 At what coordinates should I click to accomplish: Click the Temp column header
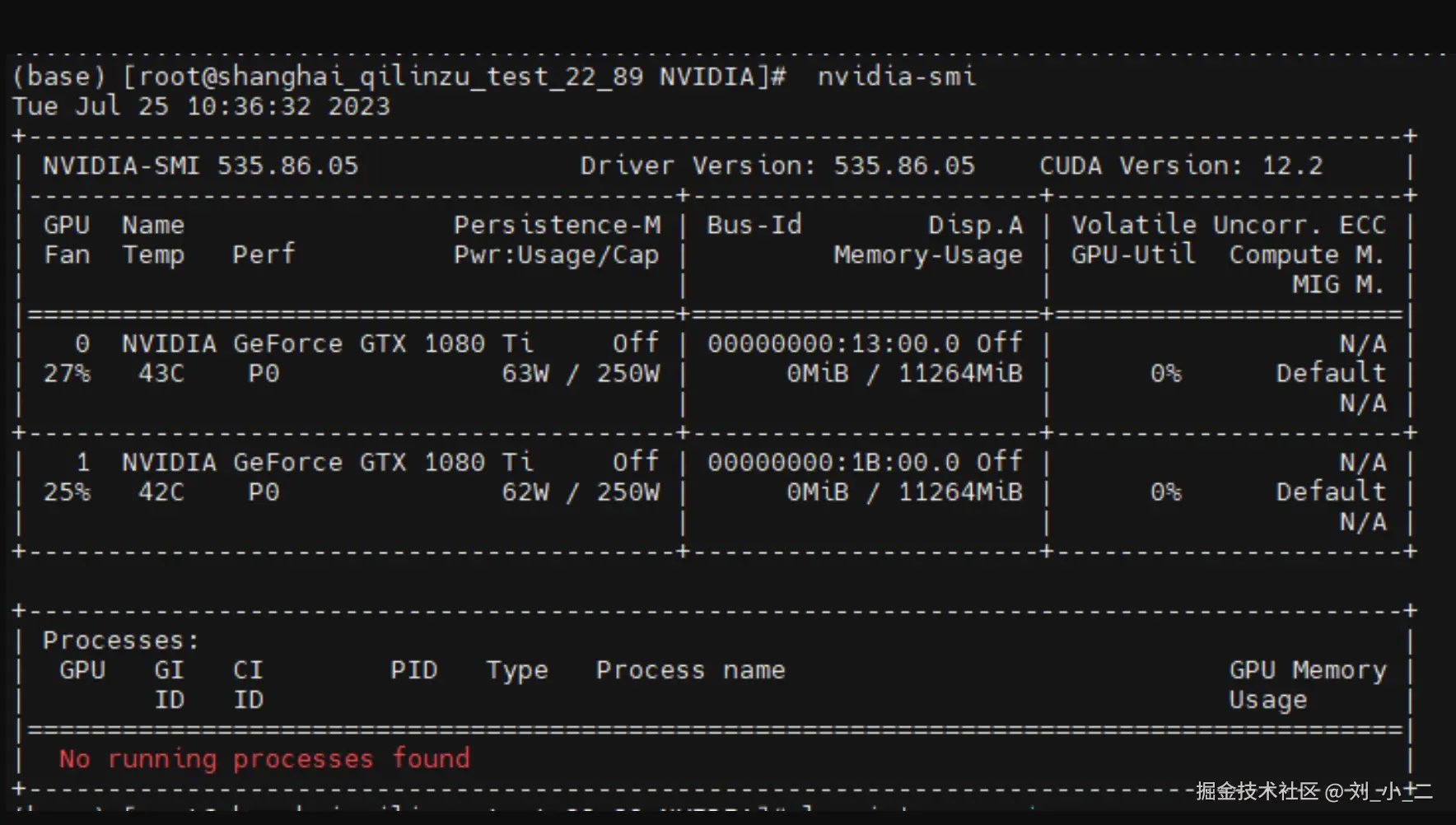pyautogui.click(x=153, y=255)
